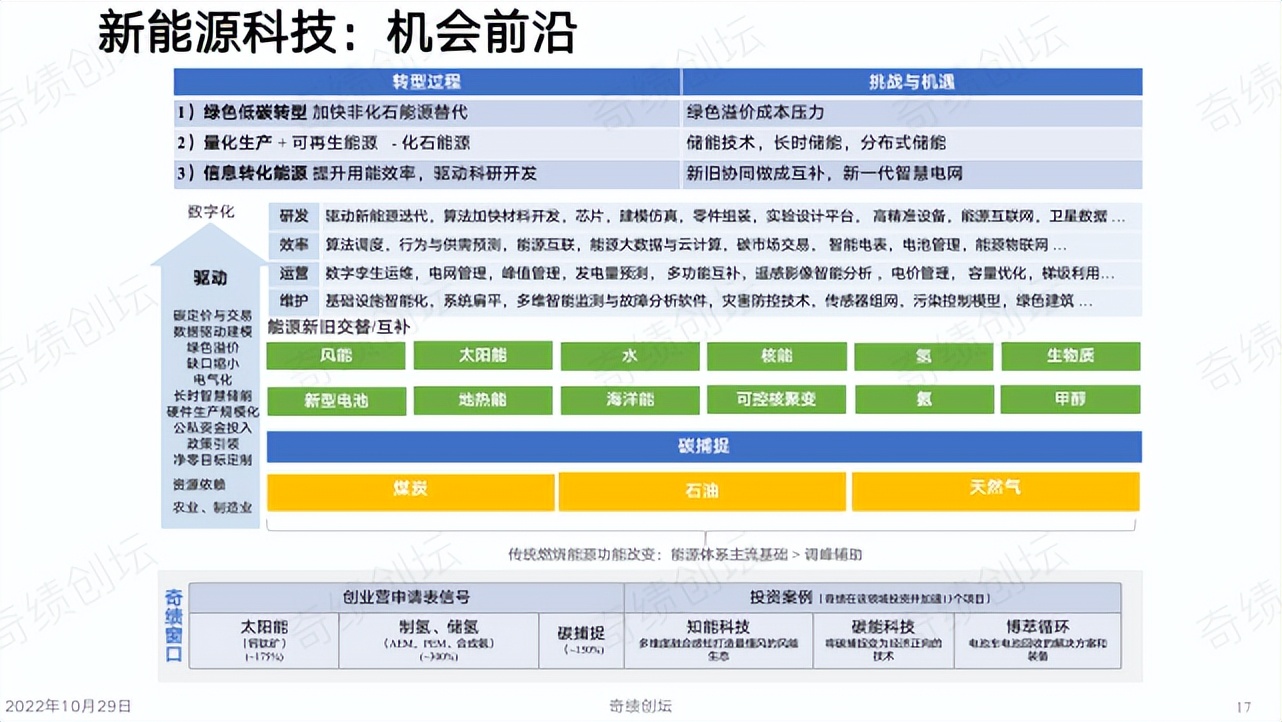Select the 煤炭 yellow block
Screen dimensions: 1282x722
[x=410, y=491]
